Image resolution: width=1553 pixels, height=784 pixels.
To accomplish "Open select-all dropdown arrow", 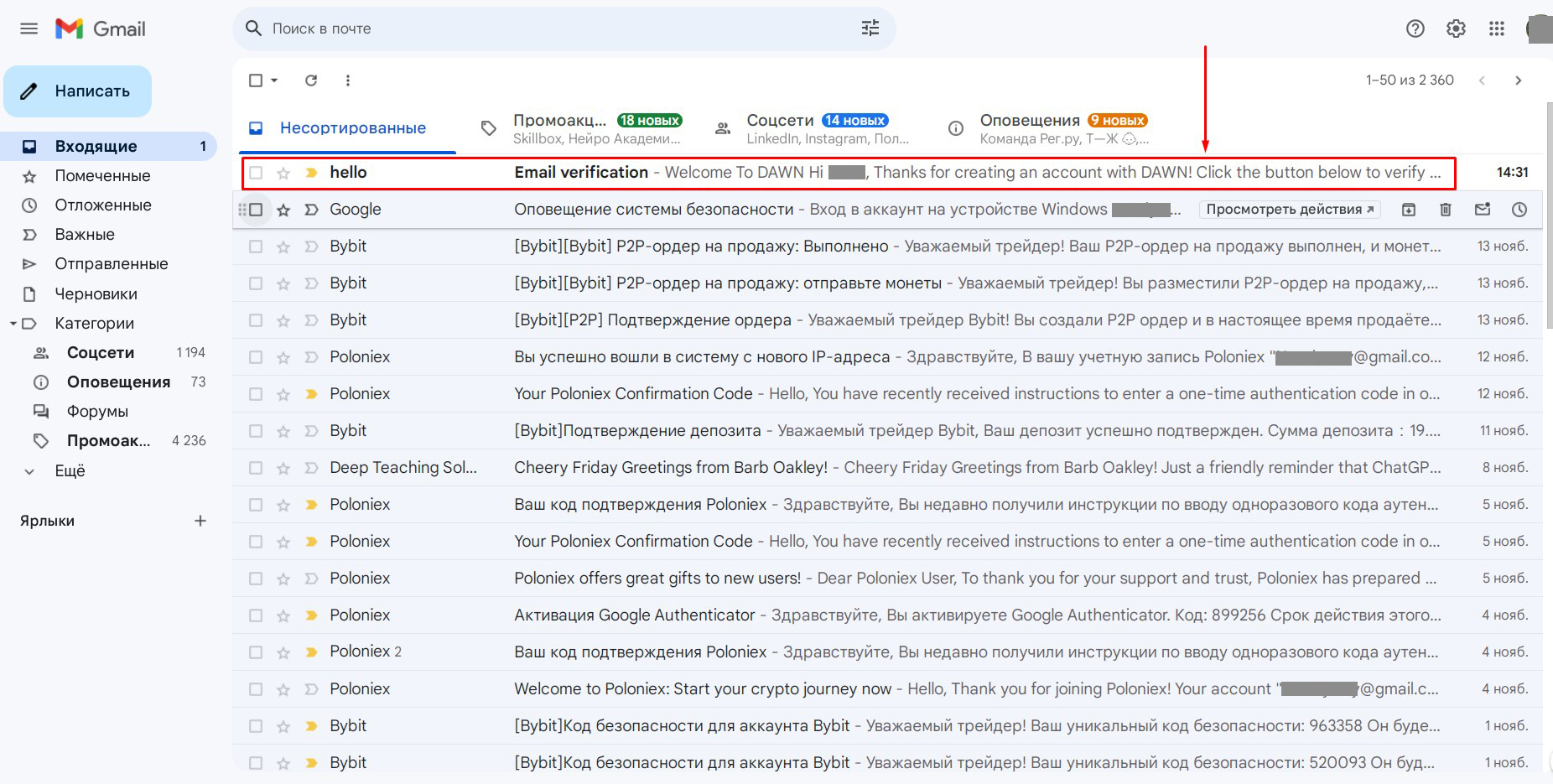I will tap(274, 80).
